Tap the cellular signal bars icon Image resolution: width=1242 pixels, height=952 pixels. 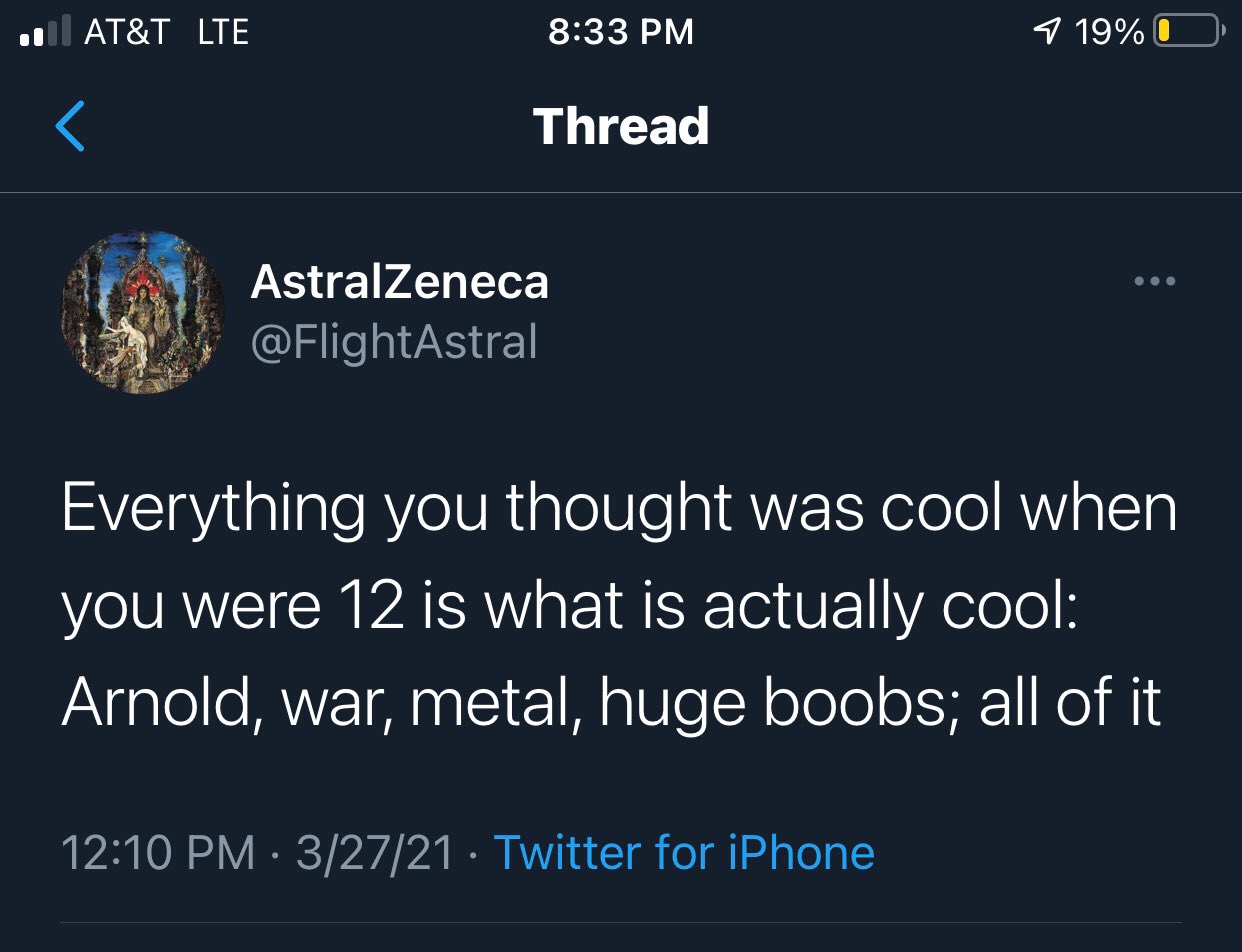click(x=46, y=33)
